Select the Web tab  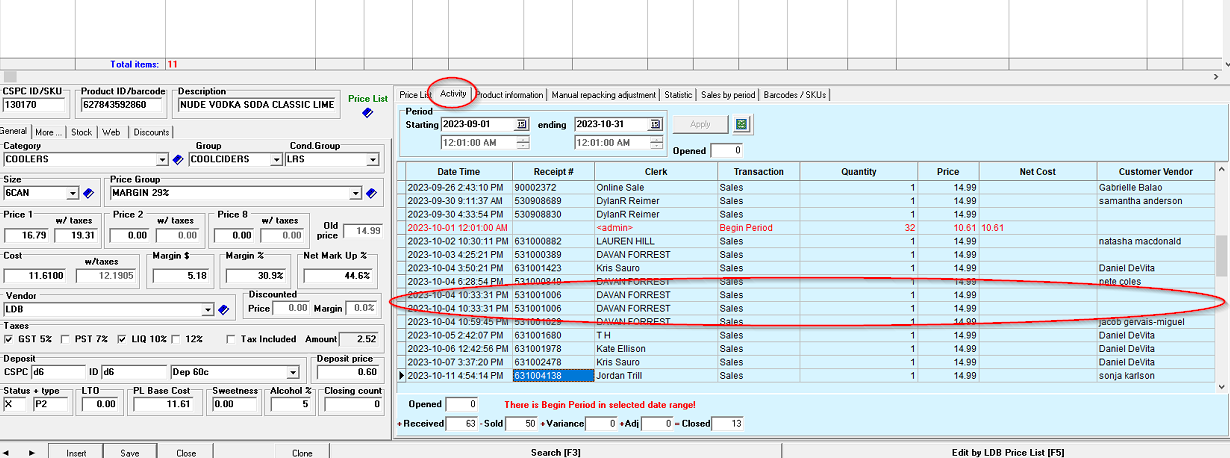click(111, 132)
